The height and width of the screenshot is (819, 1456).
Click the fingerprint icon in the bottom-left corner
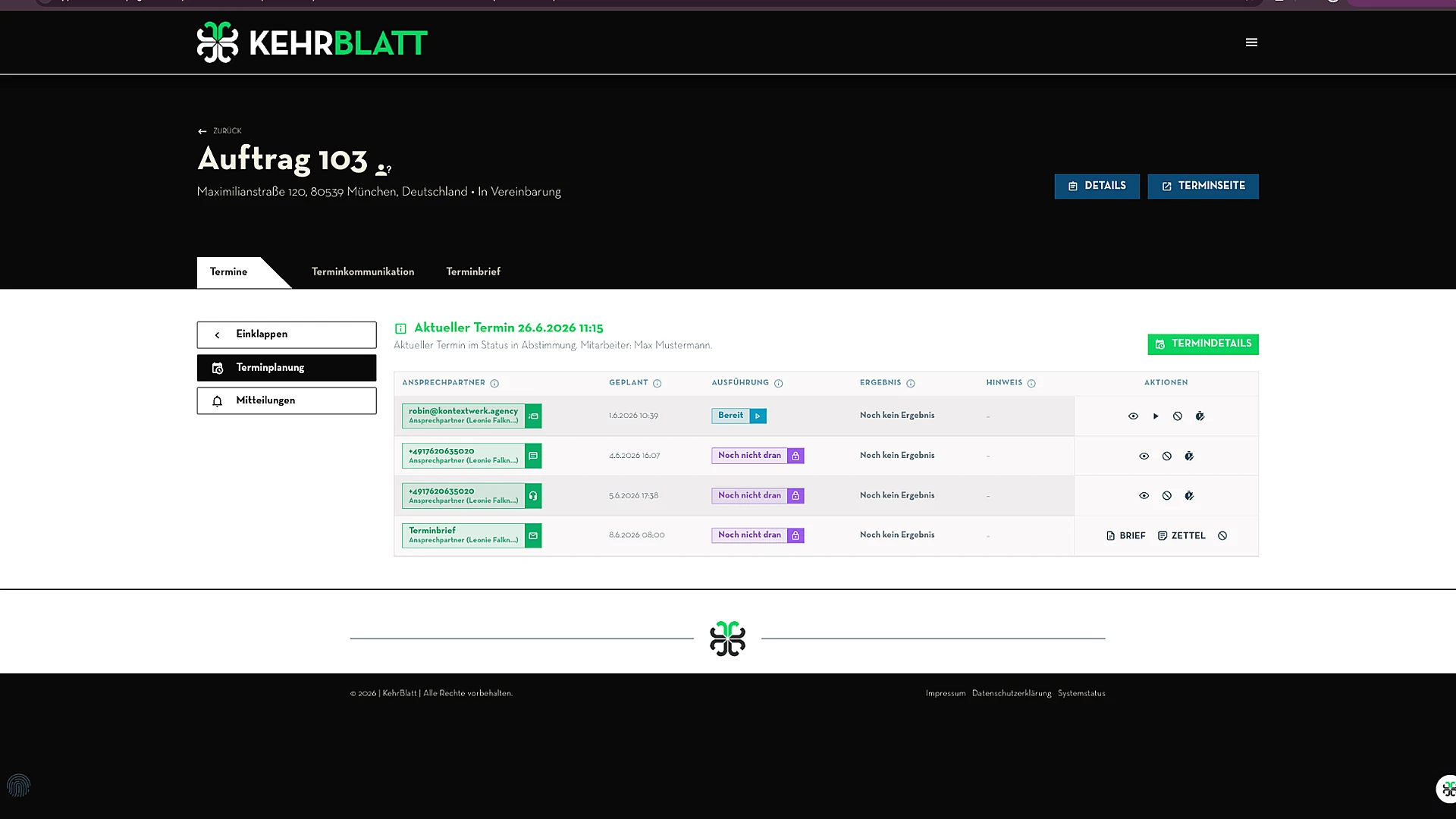tap(18, 786)
